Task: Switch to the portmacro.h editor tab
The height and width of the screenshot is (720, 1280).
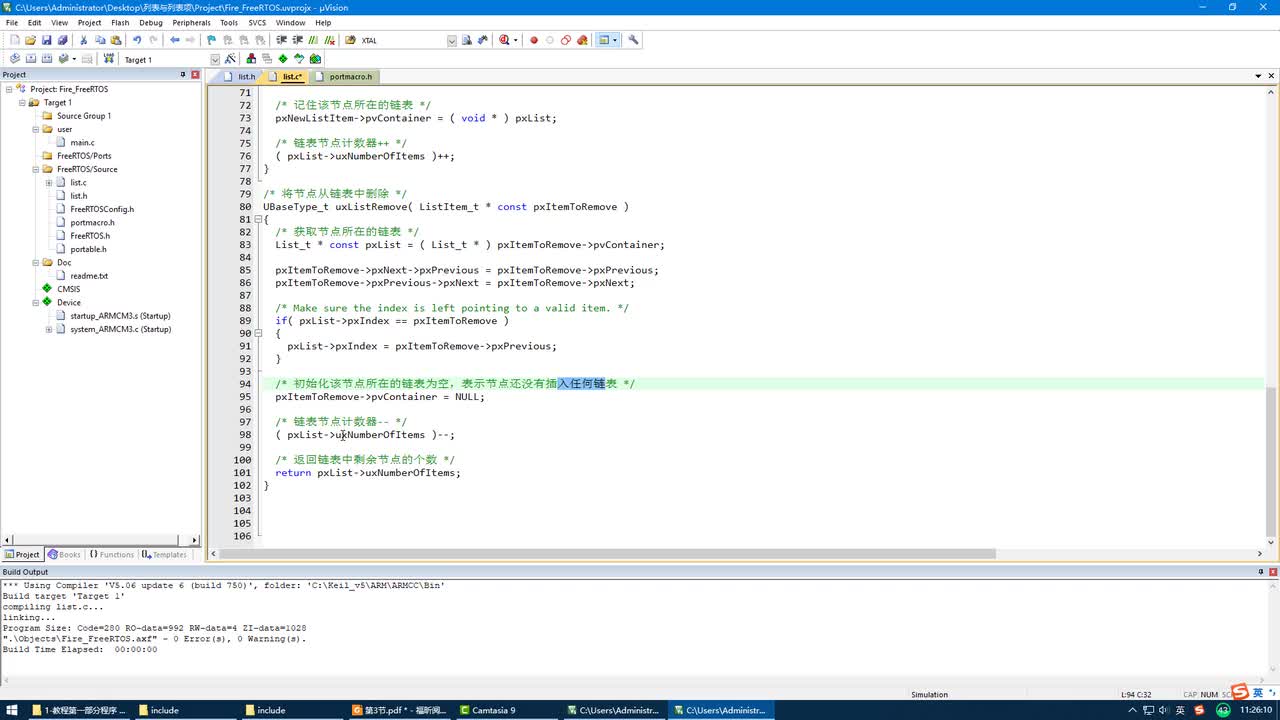Action: (345, 76)
